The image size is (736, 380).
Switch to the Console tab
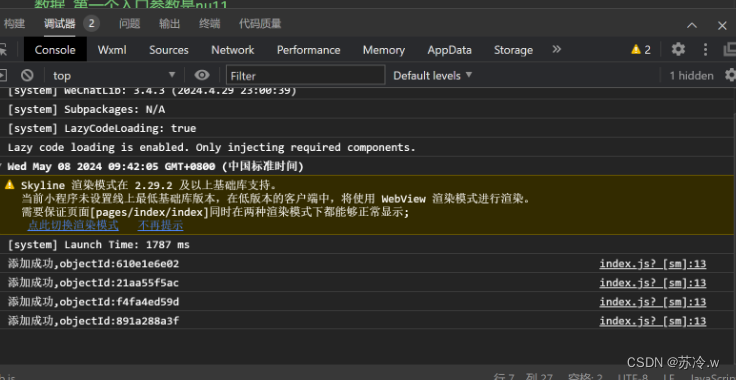(55, 50)
